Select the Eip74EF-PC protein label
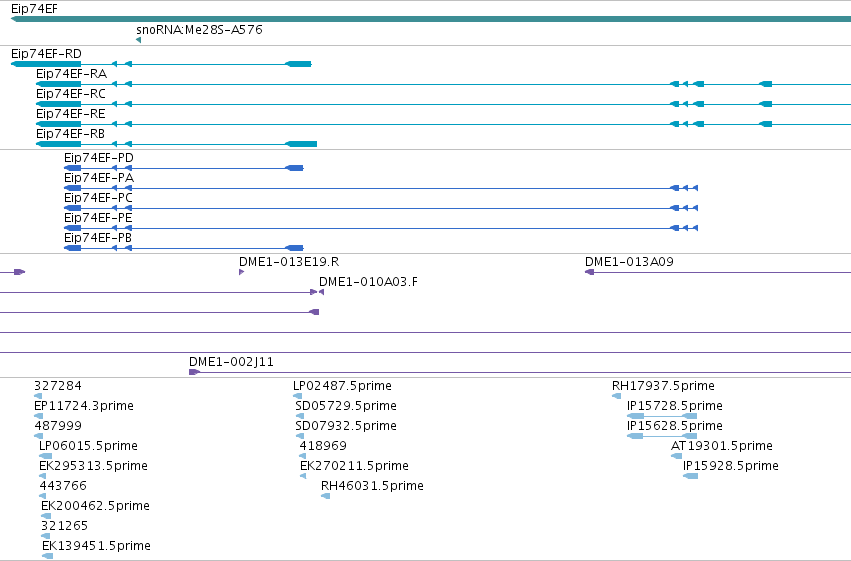 coord(98,198)
